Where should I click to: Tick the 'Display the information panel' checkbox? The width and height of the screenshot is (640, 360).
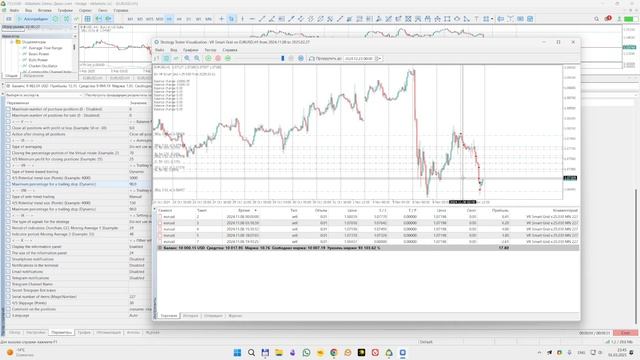pos(8,247)
